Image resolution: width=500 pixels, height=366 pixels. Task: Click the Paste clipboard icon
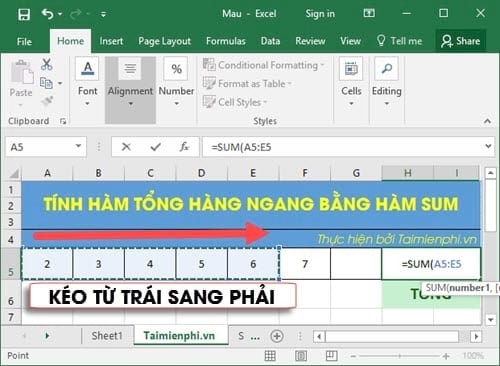coord(21,73)
